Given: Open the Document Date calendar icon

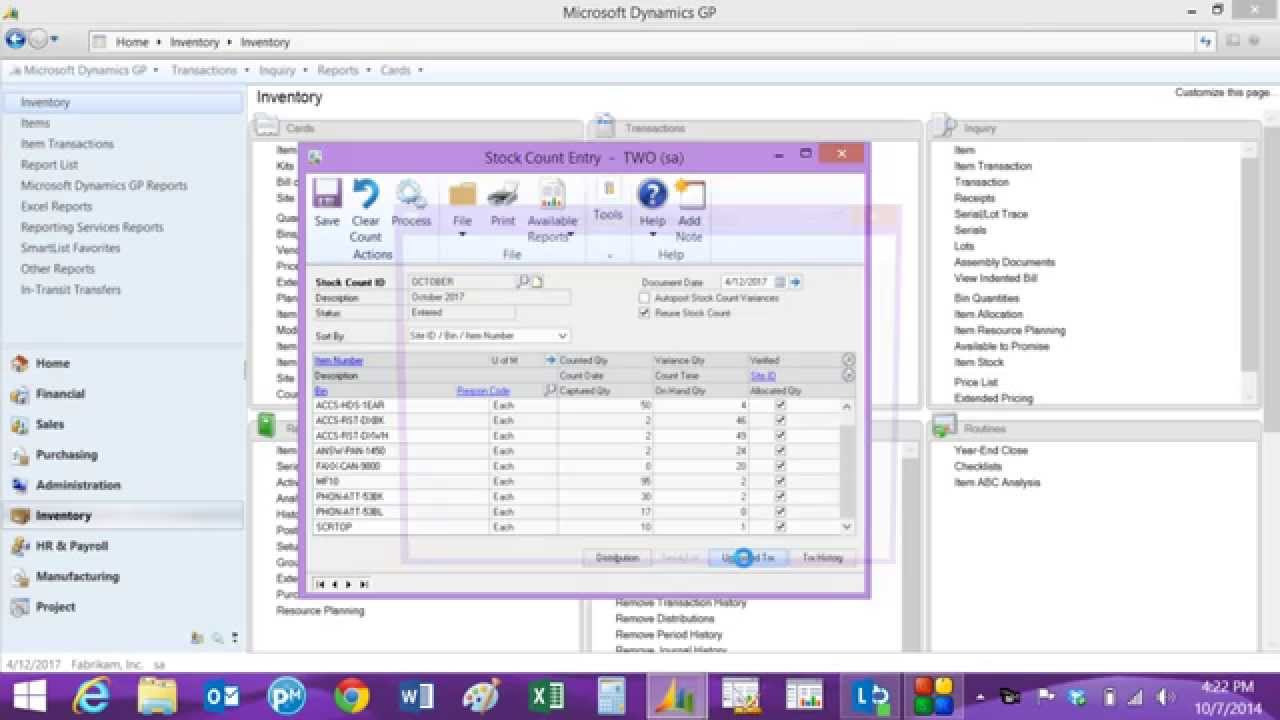Looking at the screenshot, I should 781,282.
